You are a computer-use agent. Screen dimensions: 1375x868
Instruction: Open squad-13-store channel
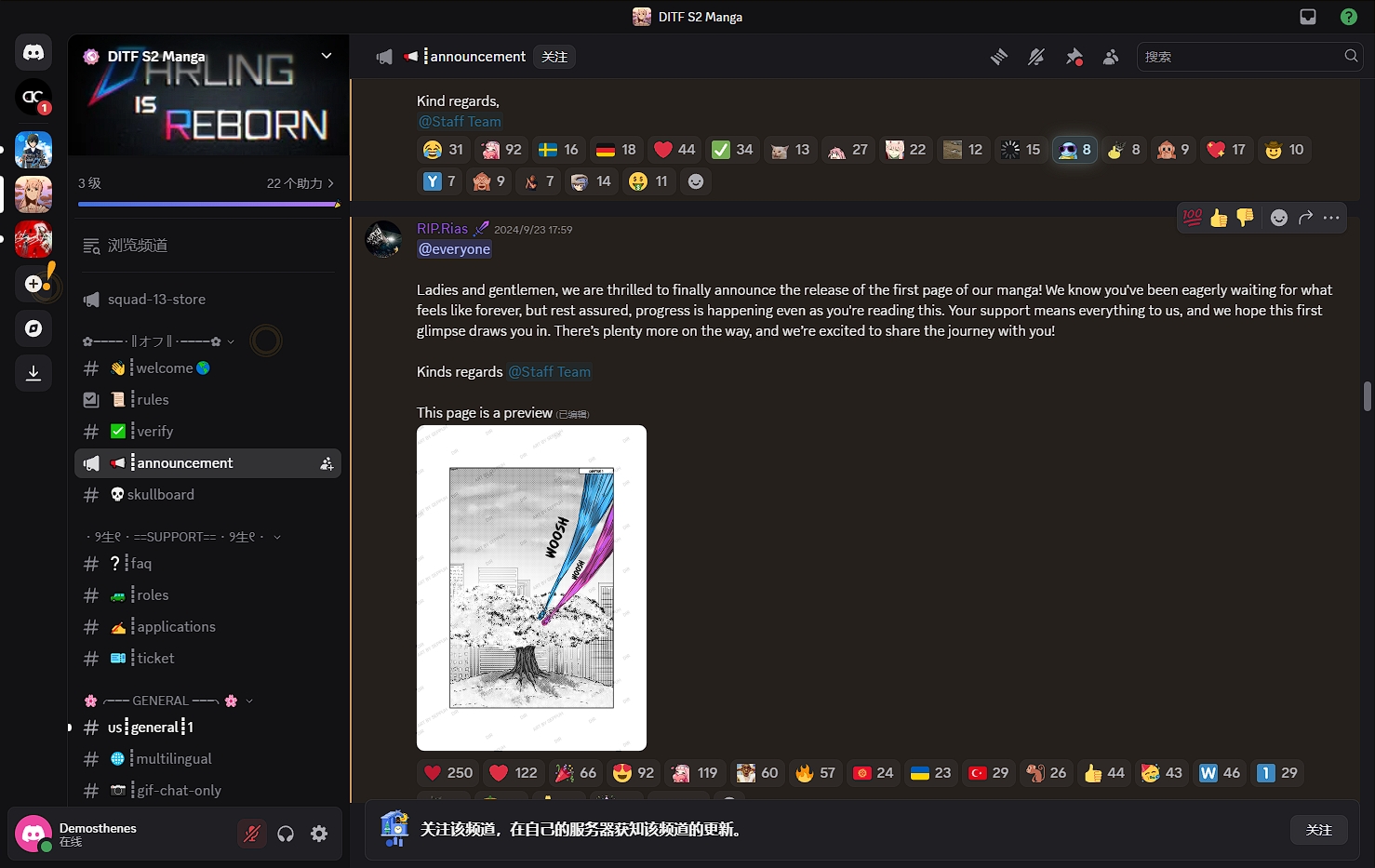tap(207, 300)
